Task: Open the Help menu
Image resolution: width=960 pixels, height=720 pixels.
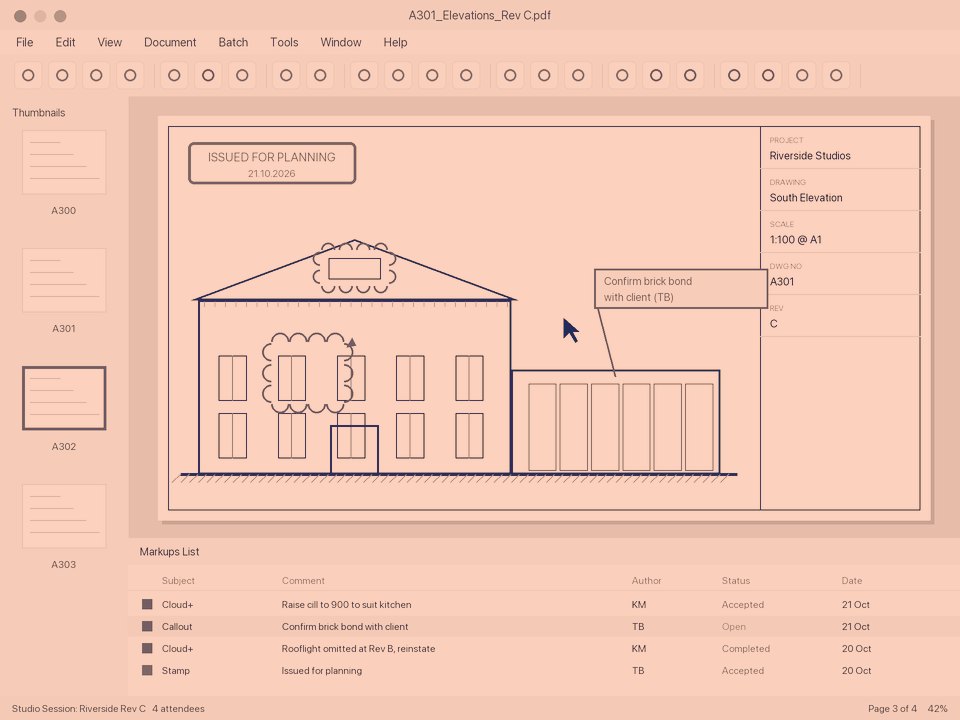Action: [395, 42]
